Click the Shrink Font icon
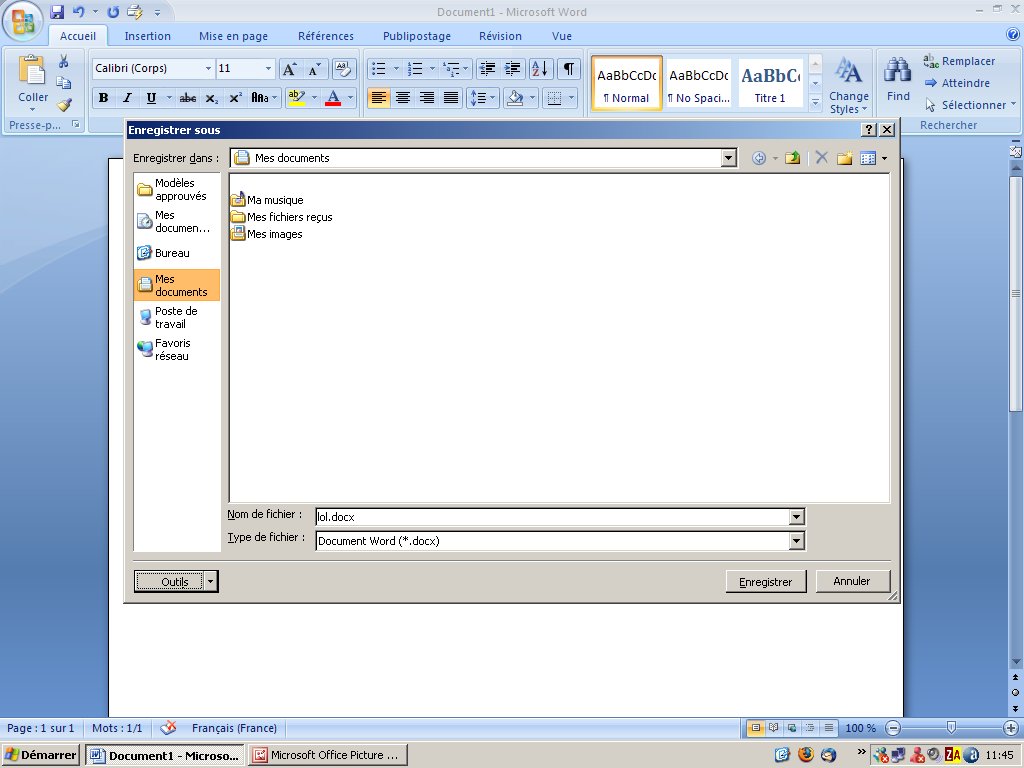Screen dimensions: 1024x768 (x=314, y=69)
